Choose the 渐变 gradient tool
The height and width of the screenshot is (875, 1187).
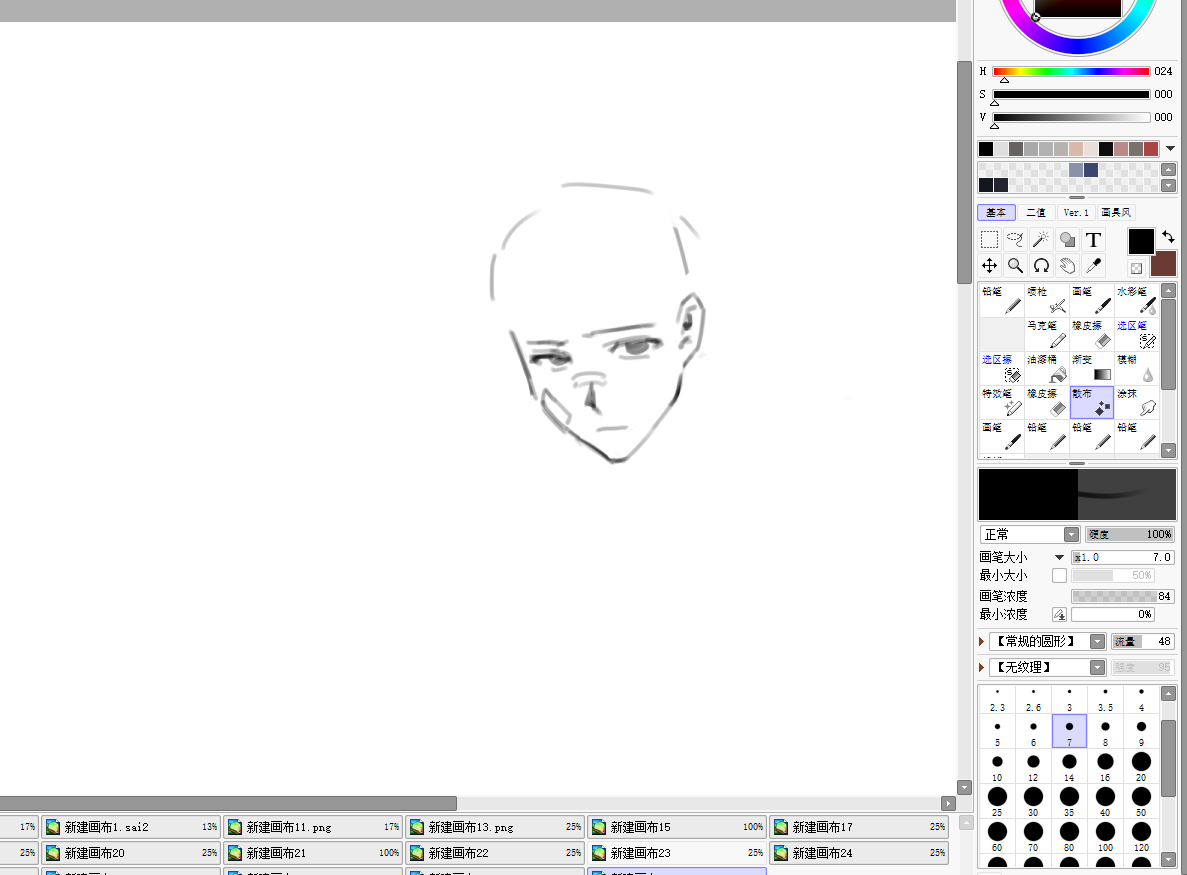(1092, 369)
